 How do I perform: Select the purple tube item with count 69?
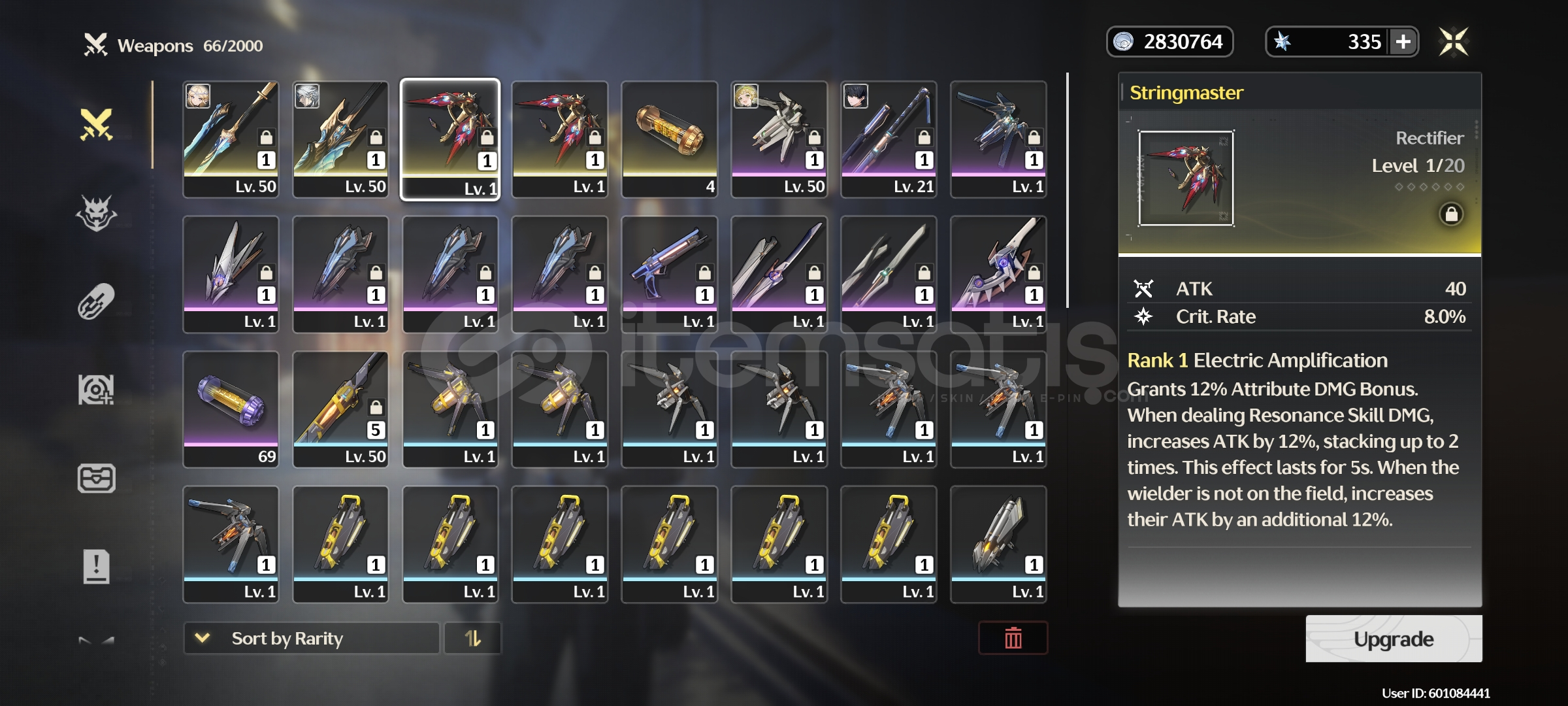tap(231, 409)
